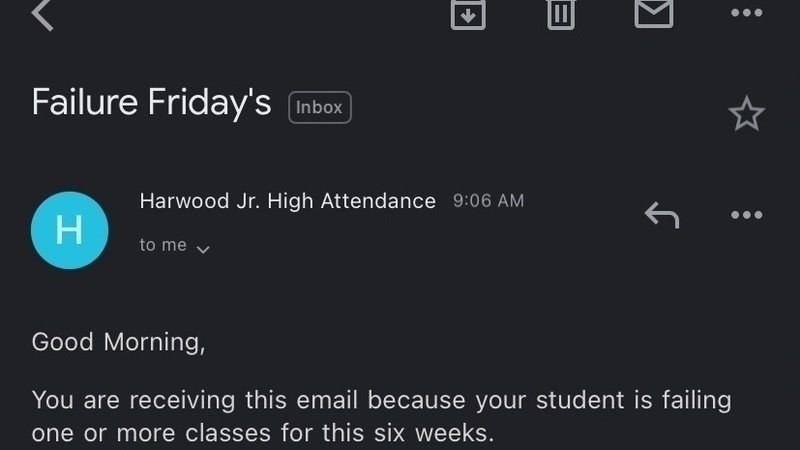Viewport: 800px width, 450px height.
Task: Tap the blue H sender avatar
Action: [x=69, y=230]
